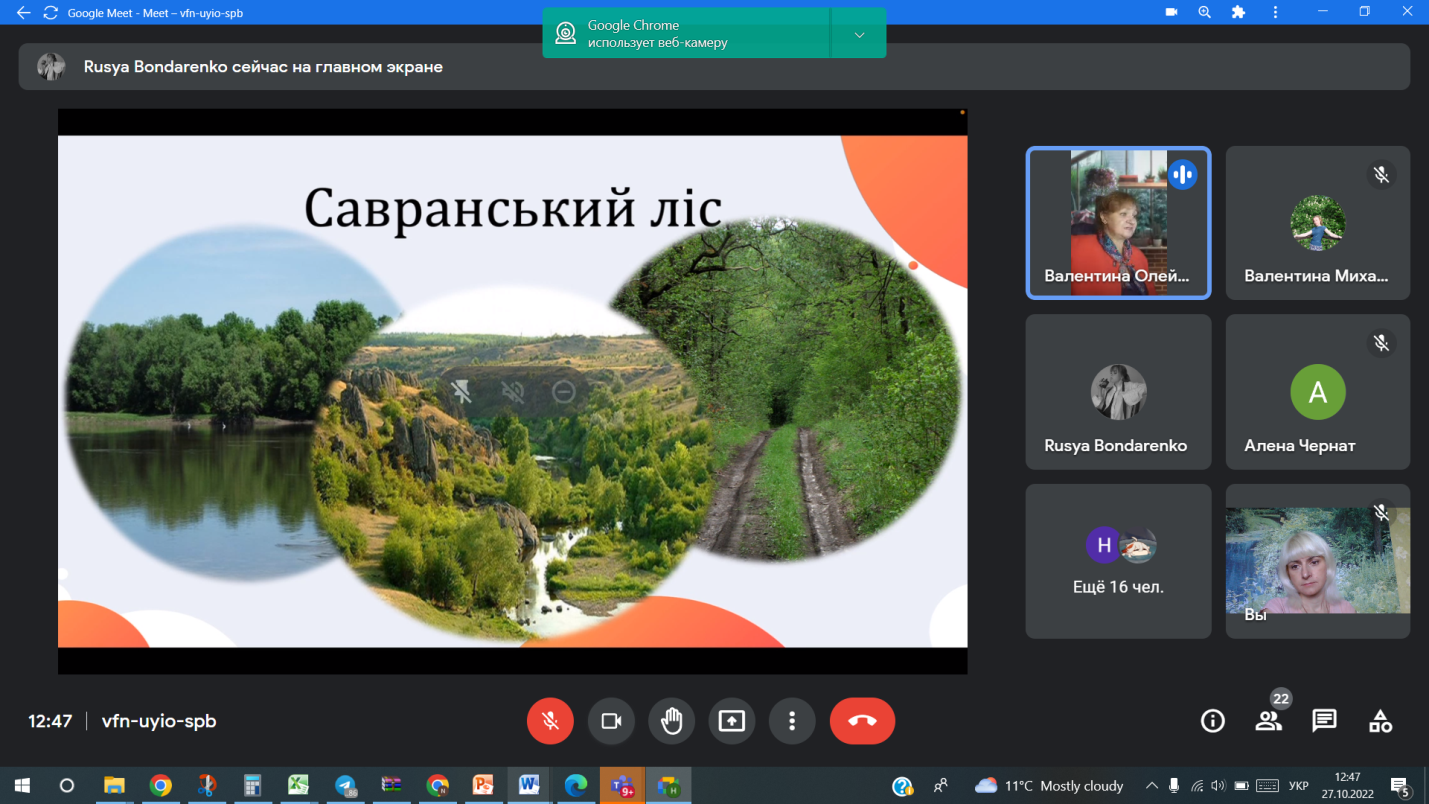Click the remove participant circle icon on slide
This screenshot has height=804, width=1429.
point(564,392)
